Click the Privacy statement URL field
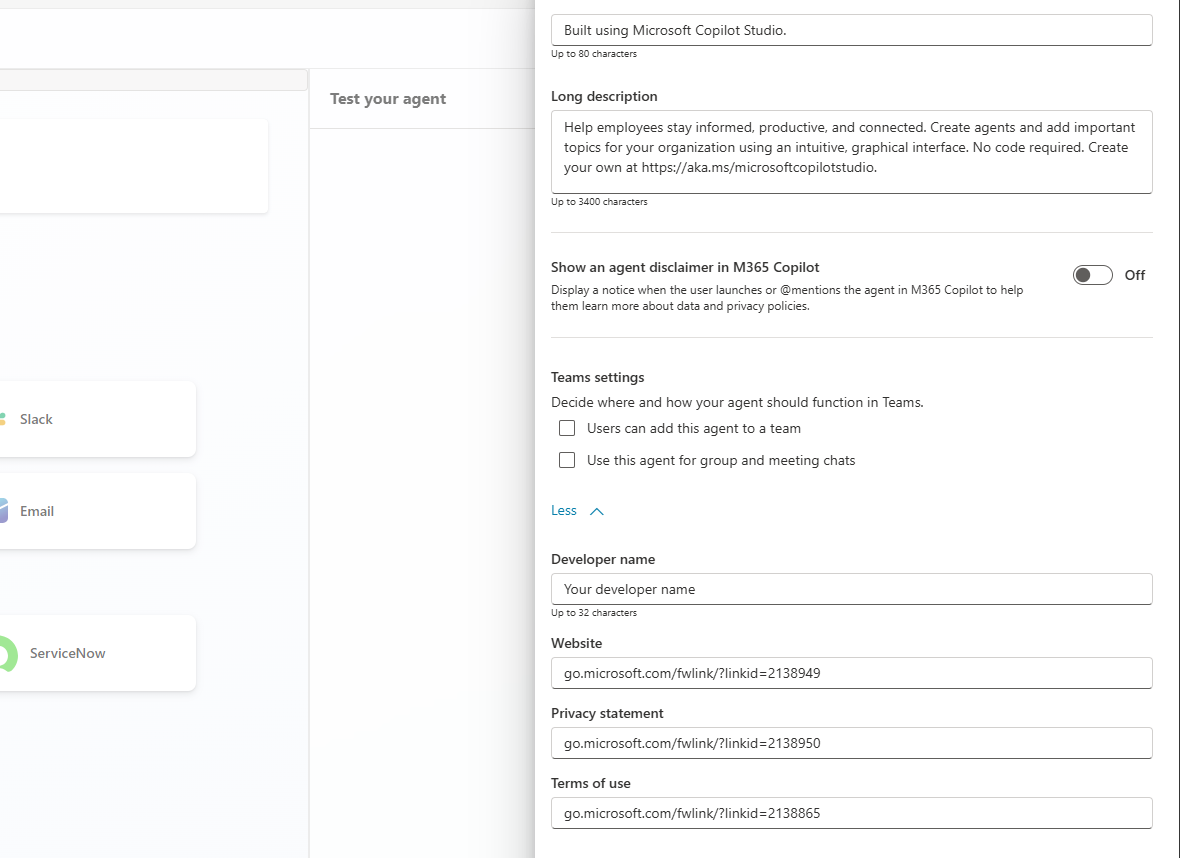Image resolution: width=1180 pixels, height=858 pixels. pyautogui.click(x=851, y=743)
